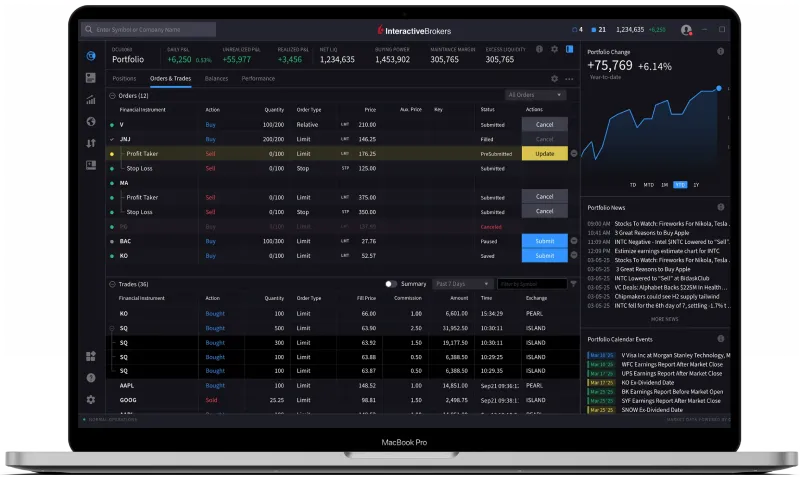Viewport: 800px width, 477px height.
Task: Open calendar event 'SNOW Ex-Dividend Date'
Action: 652,410
